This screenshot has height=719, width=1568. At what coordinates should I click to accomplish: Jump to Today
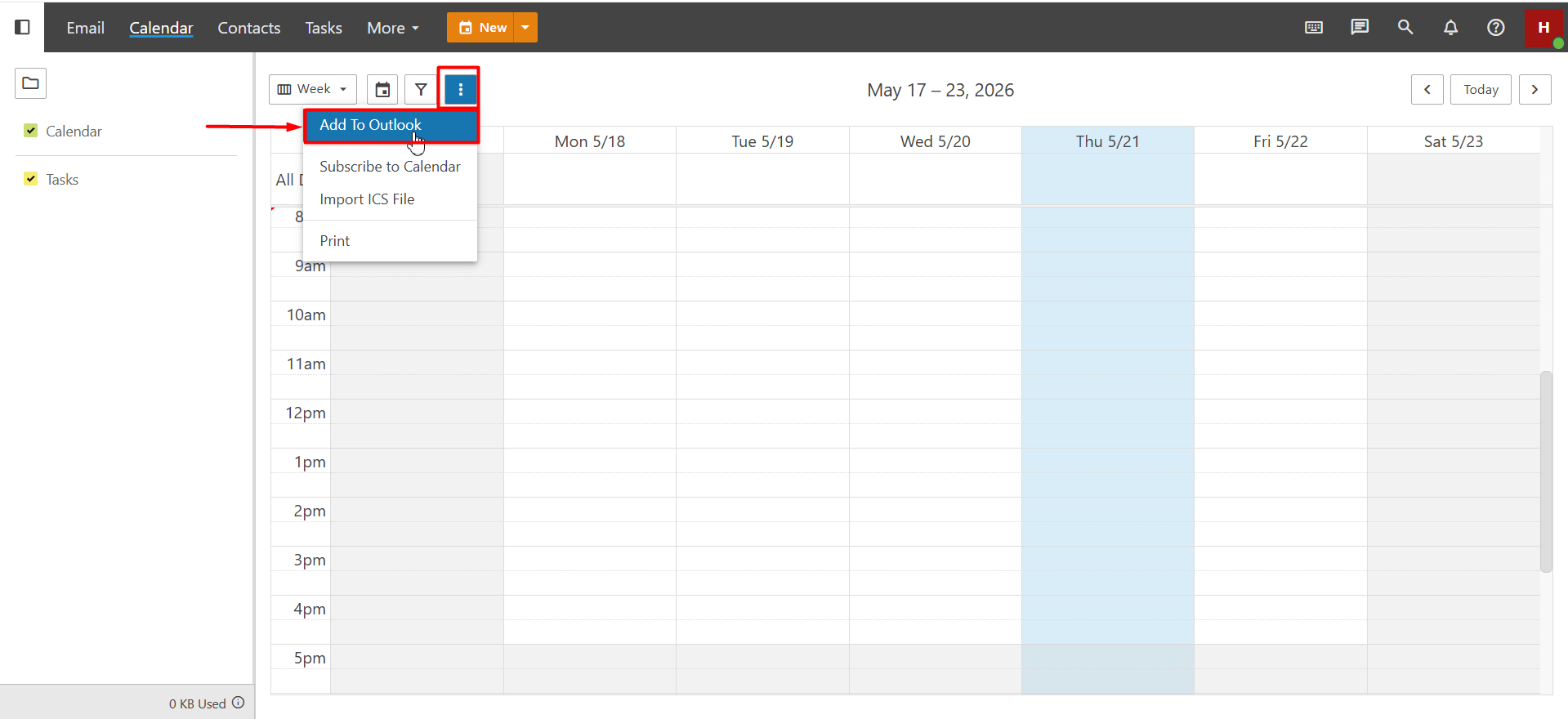click(1481, 89)
